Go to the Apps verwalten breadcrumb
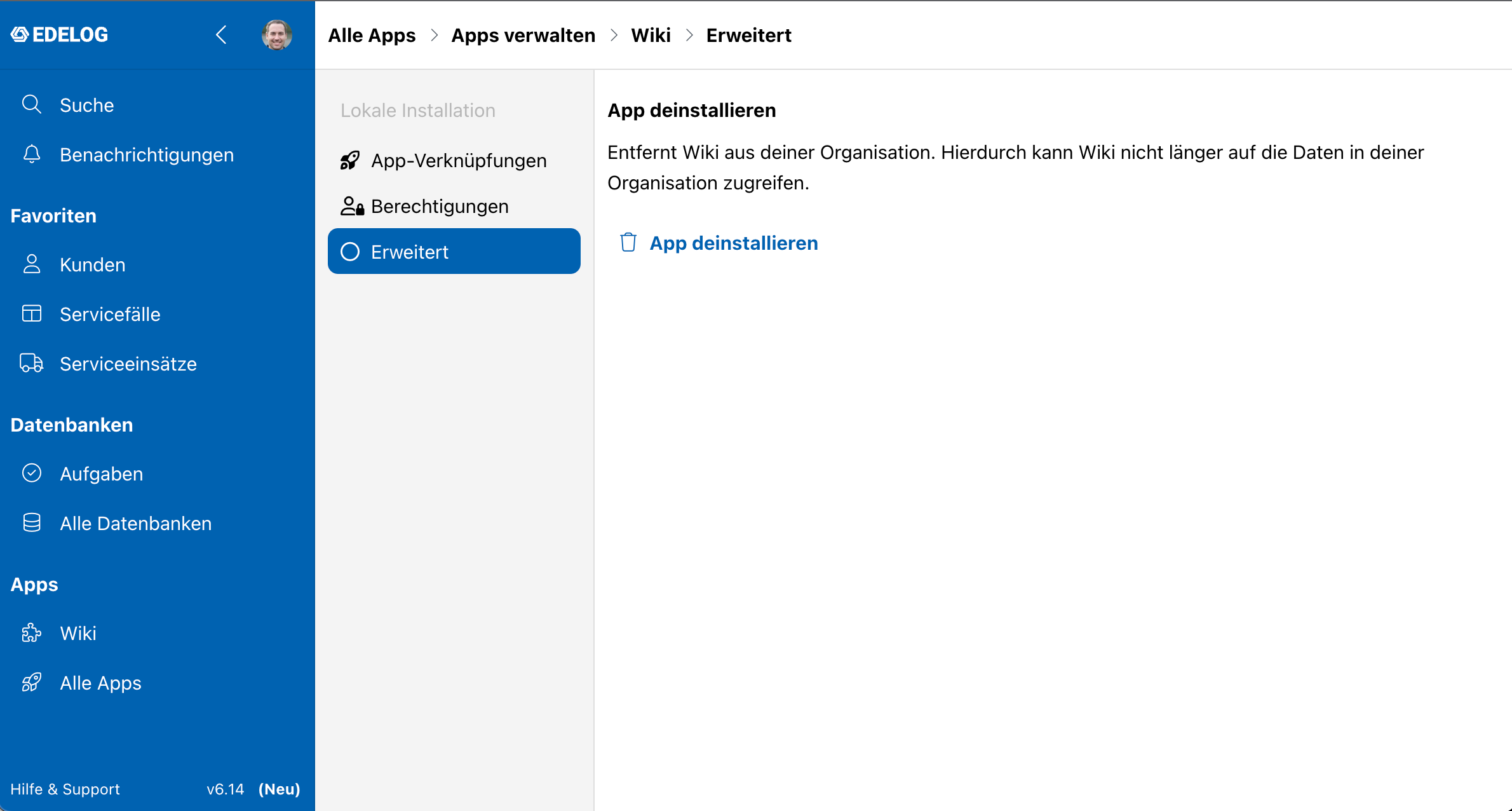 click(523, 35)
